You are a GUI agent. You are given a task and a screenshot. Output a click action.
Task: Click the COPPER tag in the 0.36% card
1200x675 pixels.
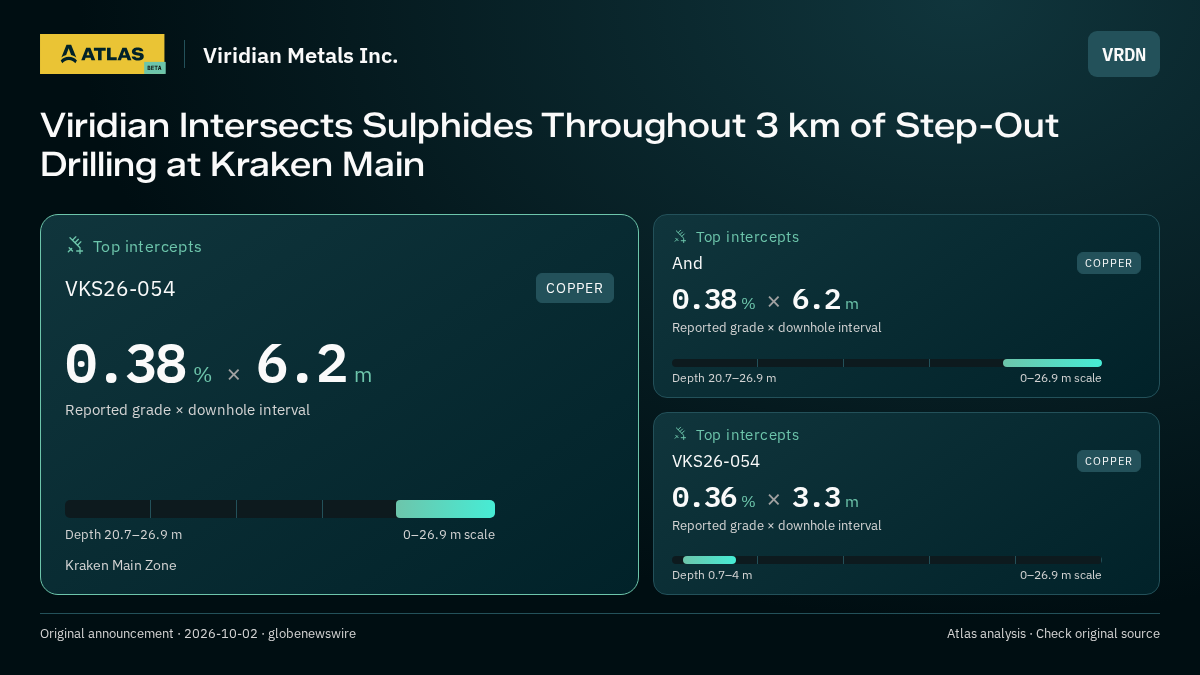1109,461
